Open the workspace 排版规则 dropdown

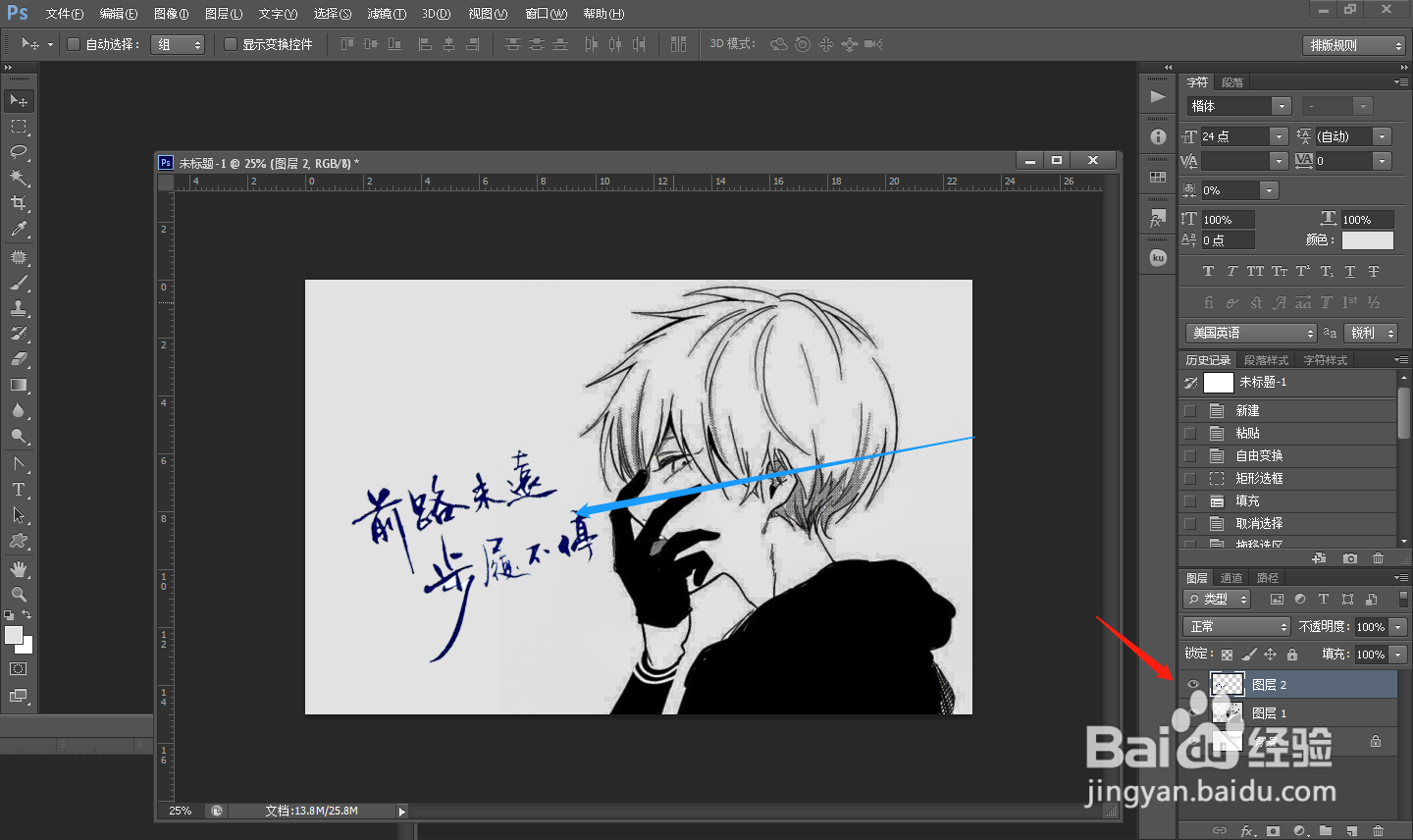(1354, 45)
